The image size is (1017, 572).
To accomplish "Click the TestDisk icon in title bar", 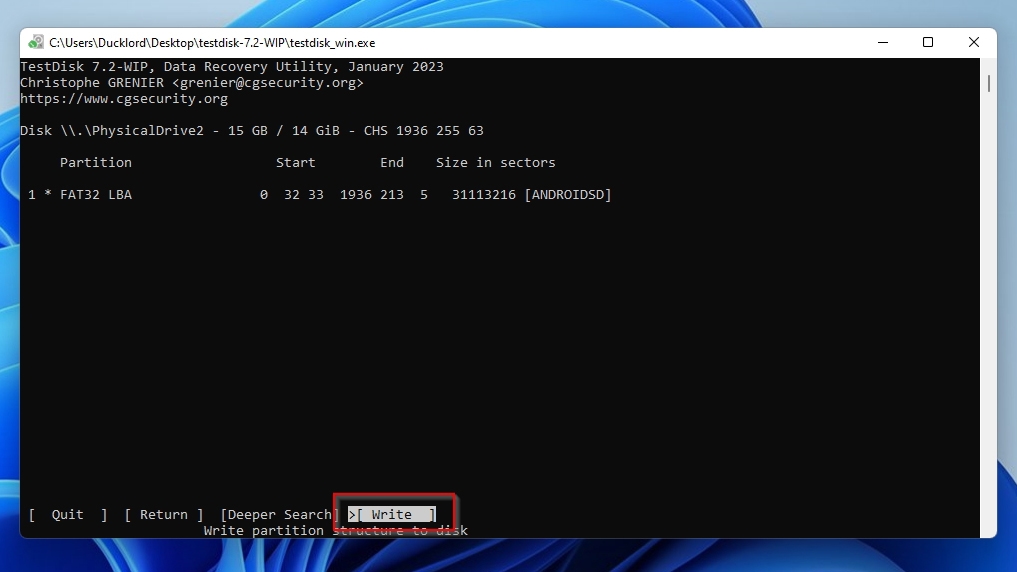I will click(36, 43).
